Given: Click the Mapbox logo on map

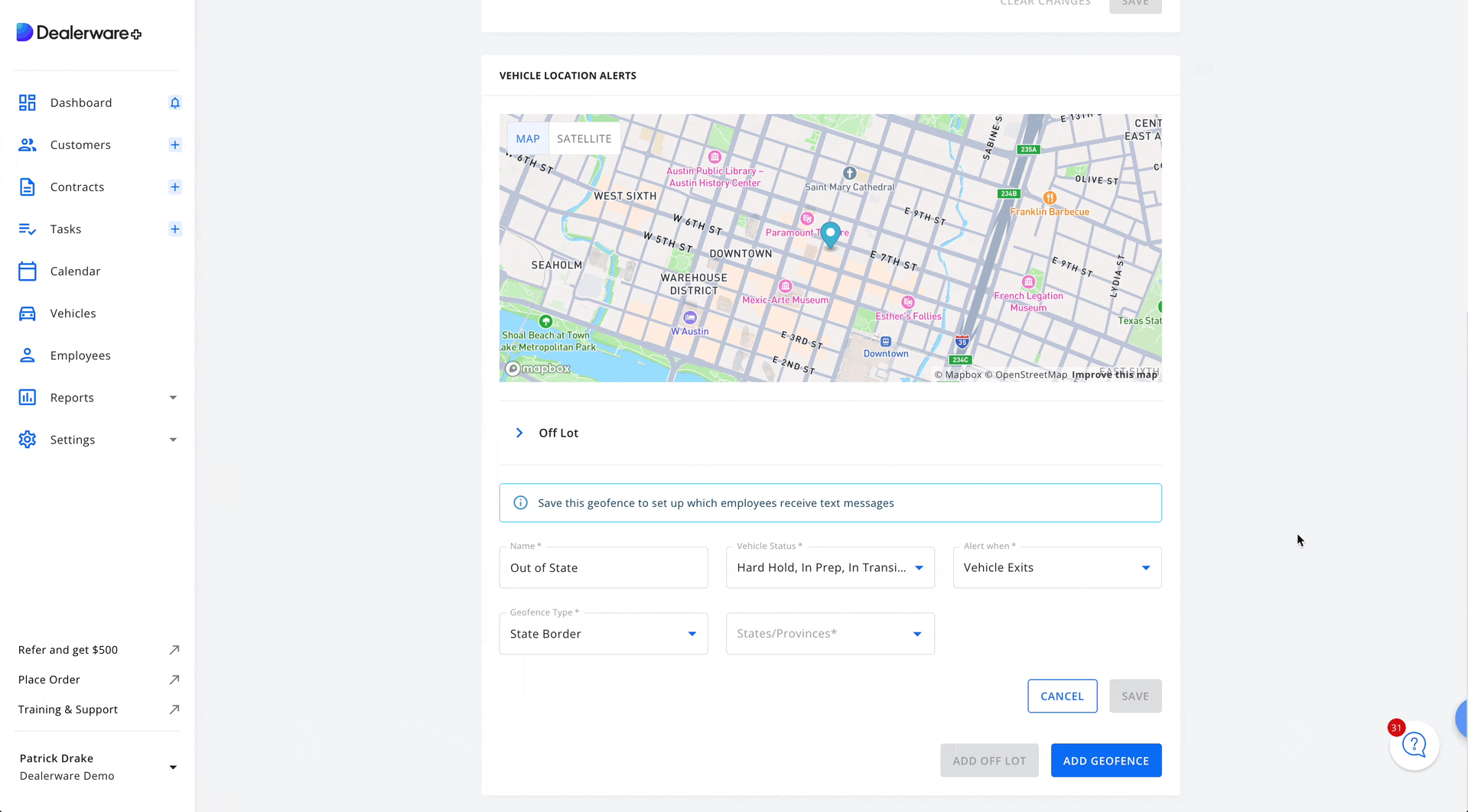Looking at the screenshot, I should (x=539, y=369).
